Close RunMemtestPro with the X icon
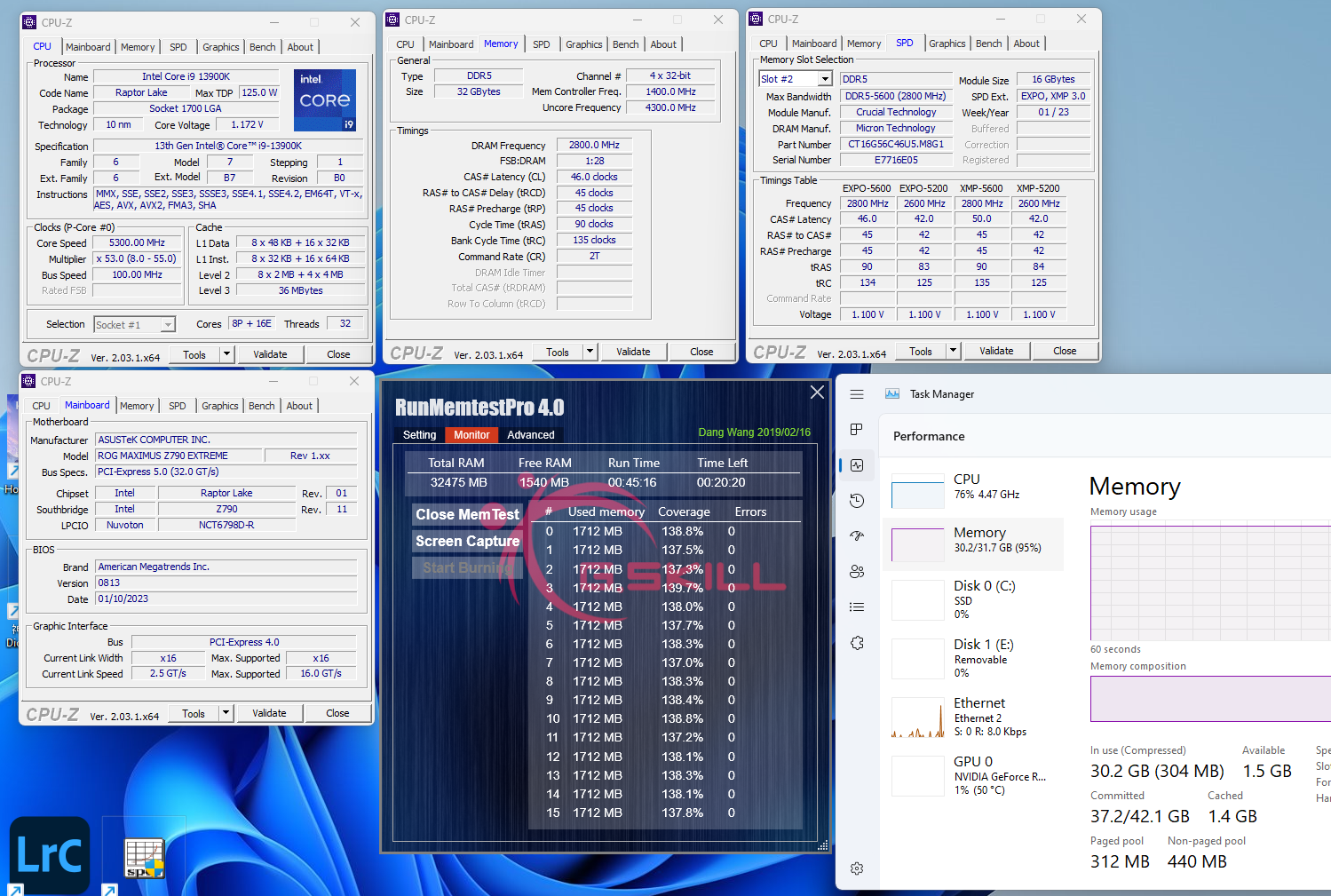The image size is (1331, 896). coord(817,392)
